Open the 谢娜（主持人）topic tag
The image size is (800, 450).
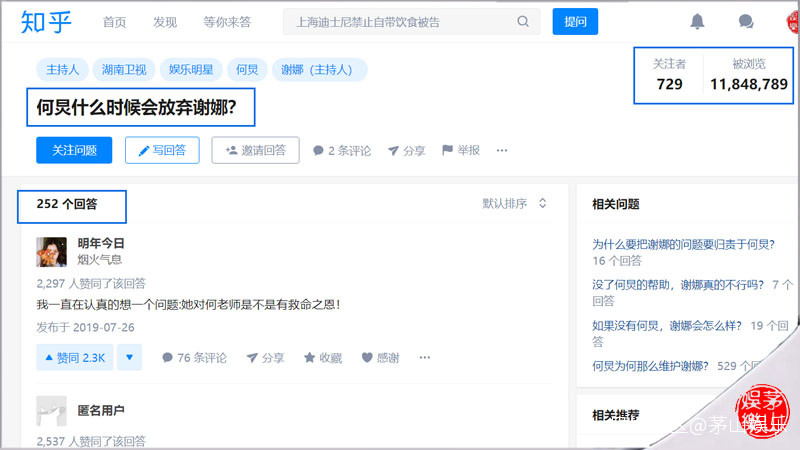click(x=319, y=69)
